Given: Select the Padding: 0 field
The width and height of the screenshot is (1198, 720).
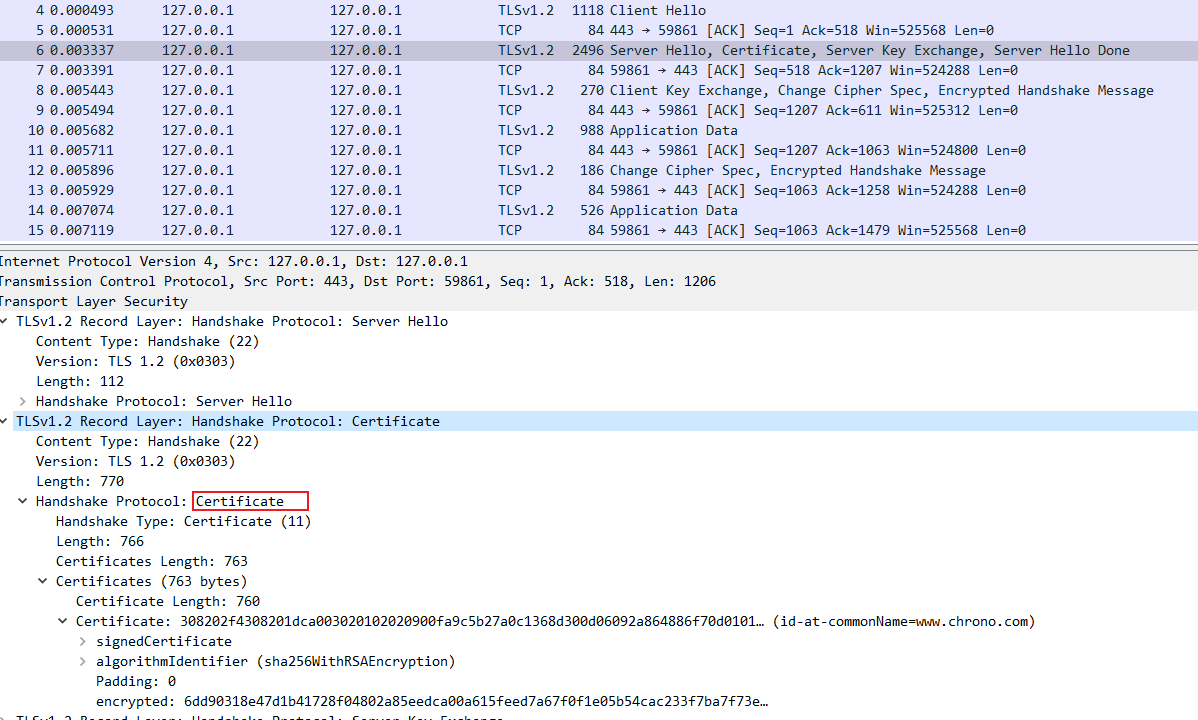Looking at the screenshot, I should (x=135, y=681).
